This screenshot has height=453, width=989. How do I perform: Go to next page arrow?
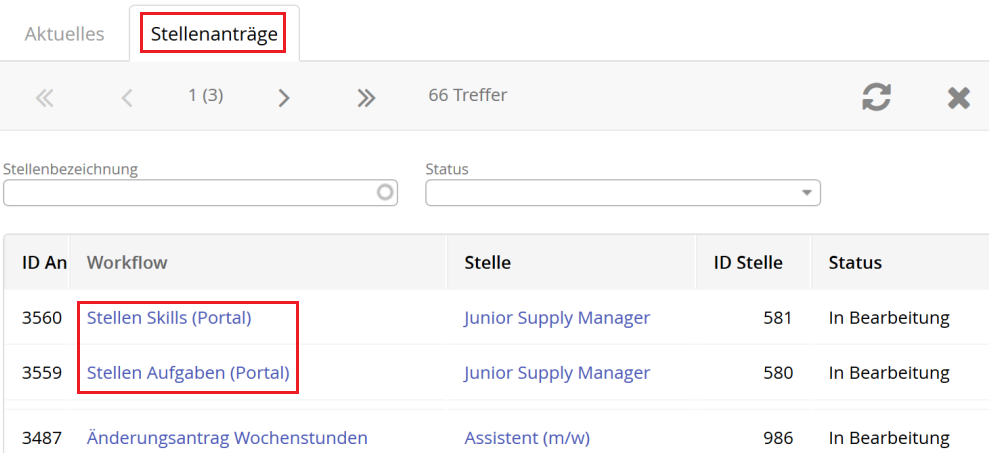pyautogui.click(x=284, y=97)
